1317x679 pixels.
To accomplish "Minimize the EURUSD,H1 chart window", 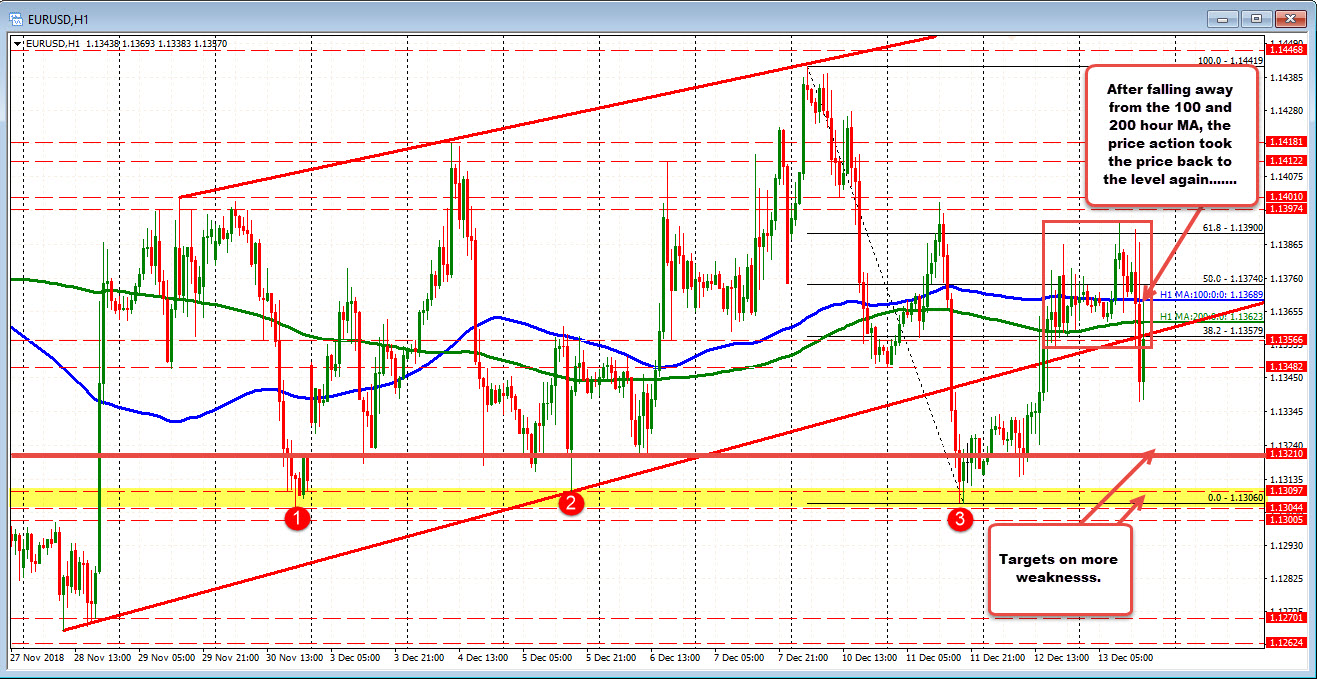I will point(1225,18).
